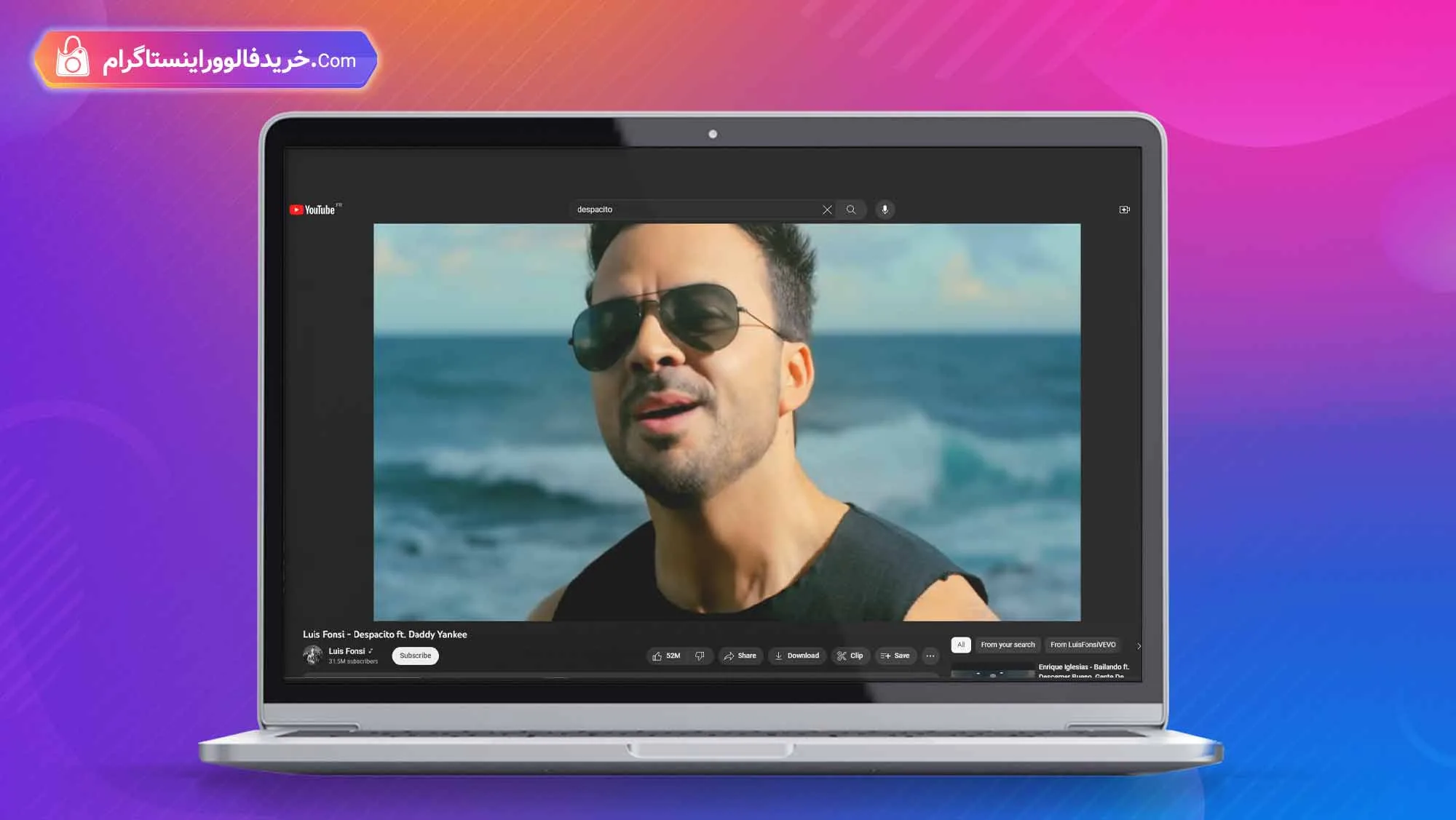Save the video to a playlist
Screen dimensions: 1456x820
pyautogui.click(x=895, y=656)
